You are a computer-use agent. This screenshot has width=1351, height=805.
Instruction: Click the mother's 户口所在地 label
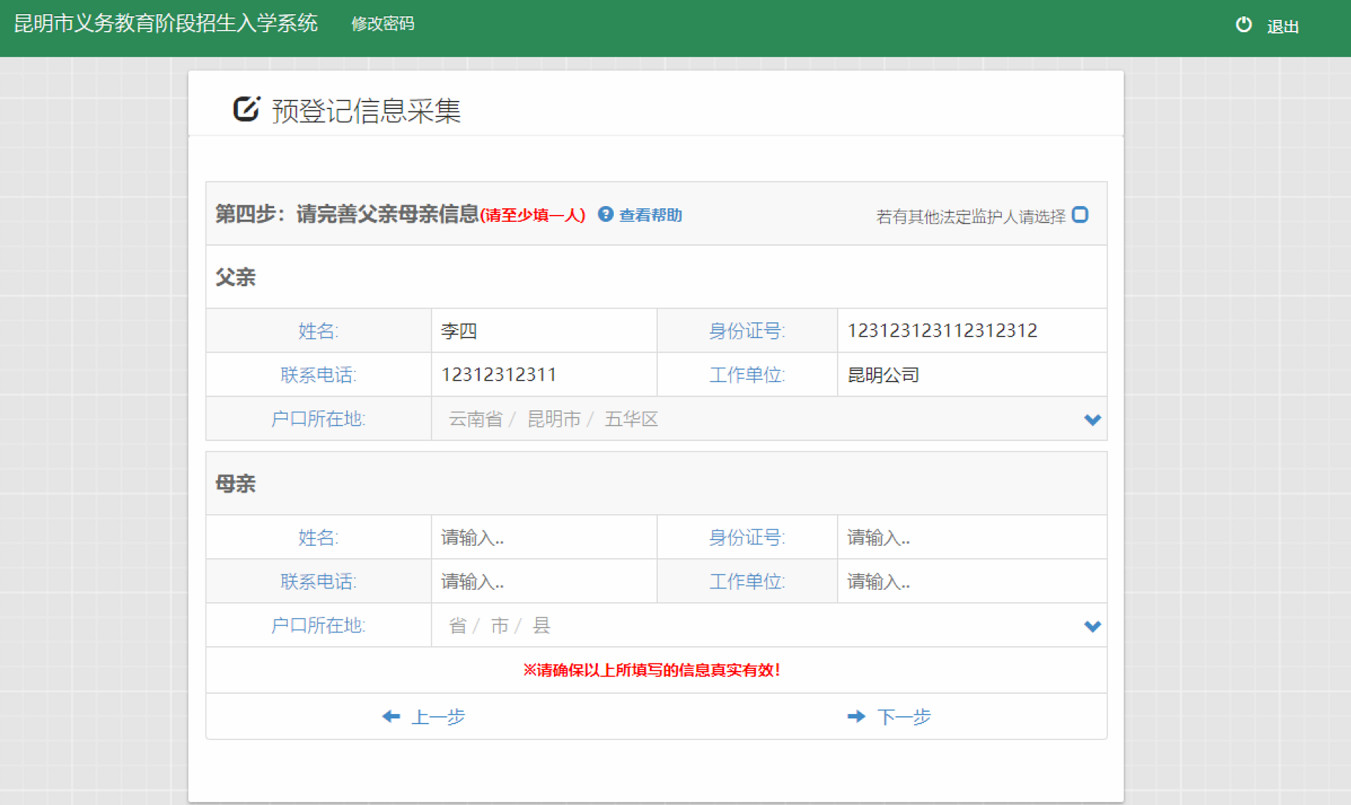(x=318, y=625)
